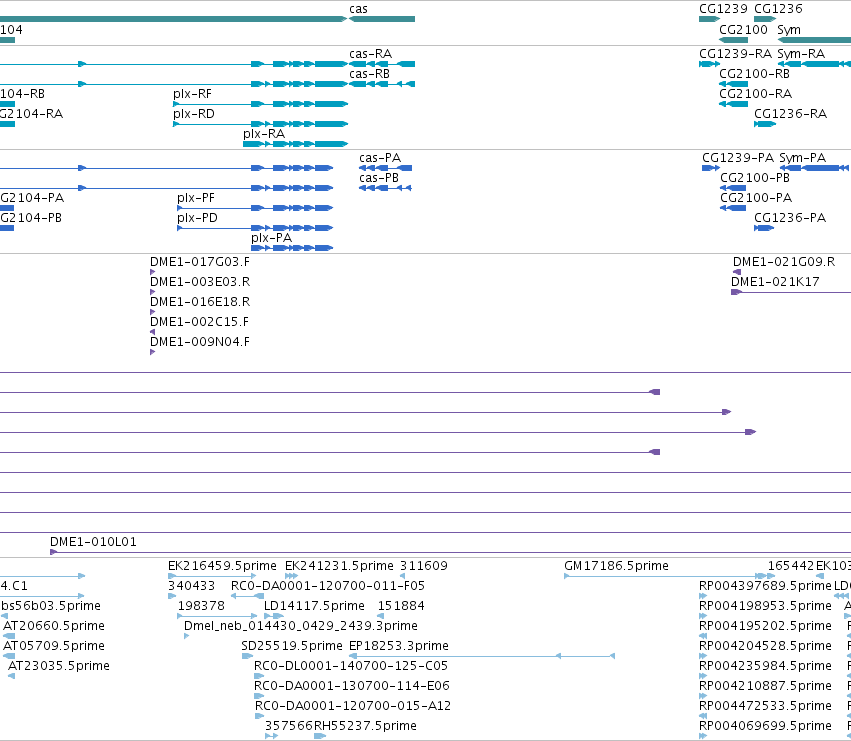This screenshot has width=851, height=741.
Task: Select the CG2100 gene label
Action: 744,30
